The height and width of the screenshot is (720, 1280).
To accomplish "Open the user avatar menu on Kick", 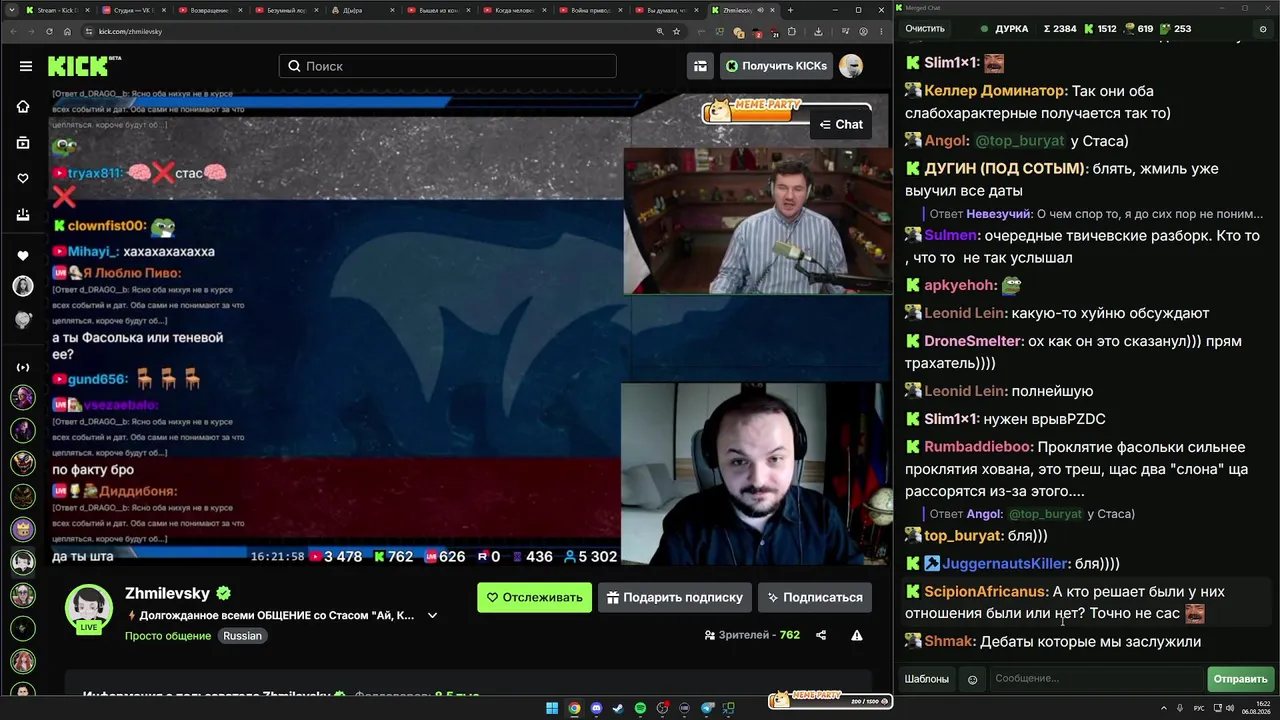I will pyautogui.click(x=851, y=66).
